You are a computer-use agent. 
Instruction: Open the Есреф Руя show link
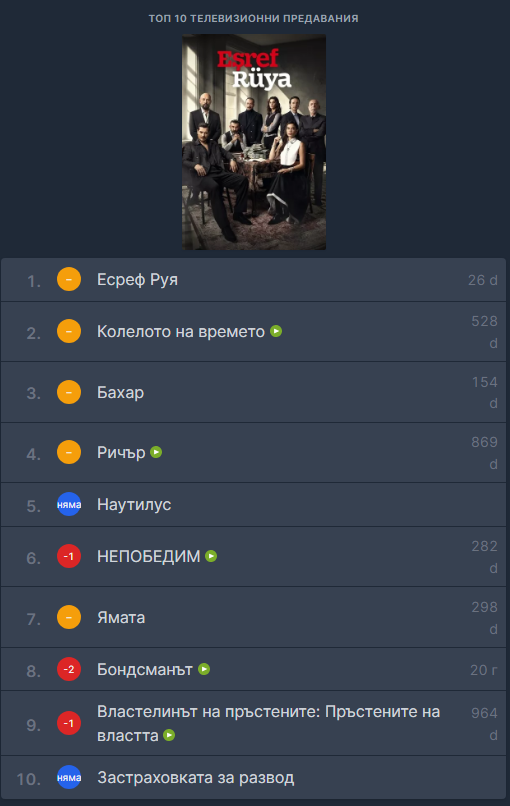(137, 280)
